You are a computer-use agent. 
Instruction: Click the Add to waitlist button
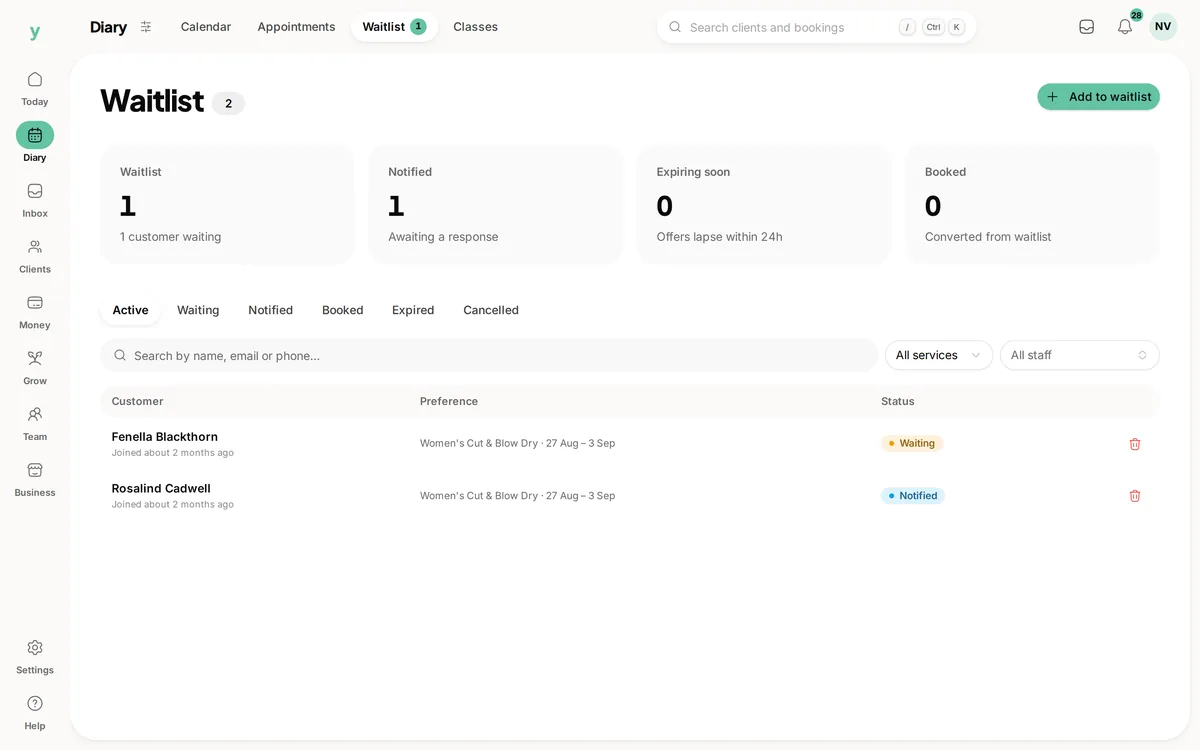[1098, 97]
